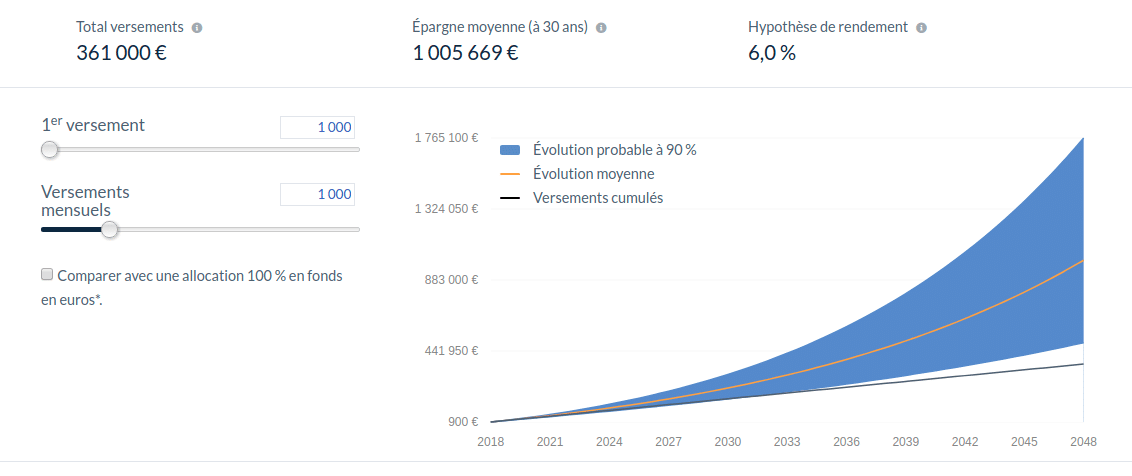Click the Versements mensuels label text
Screen dimensions: 1132x476
[85, 201]
